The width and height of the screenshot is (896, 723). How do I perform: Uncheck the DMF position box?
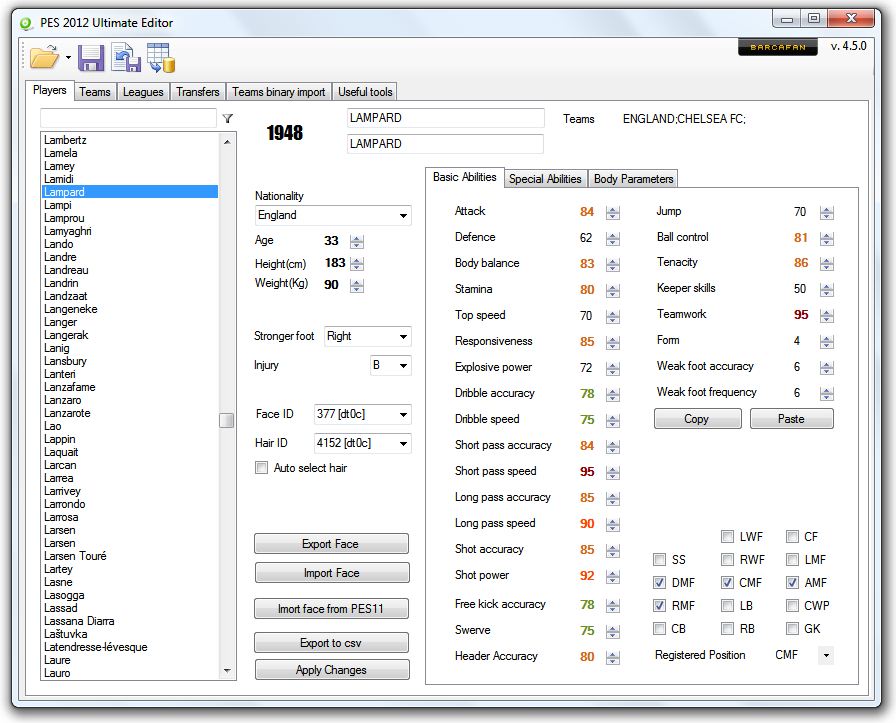(659, 582)
